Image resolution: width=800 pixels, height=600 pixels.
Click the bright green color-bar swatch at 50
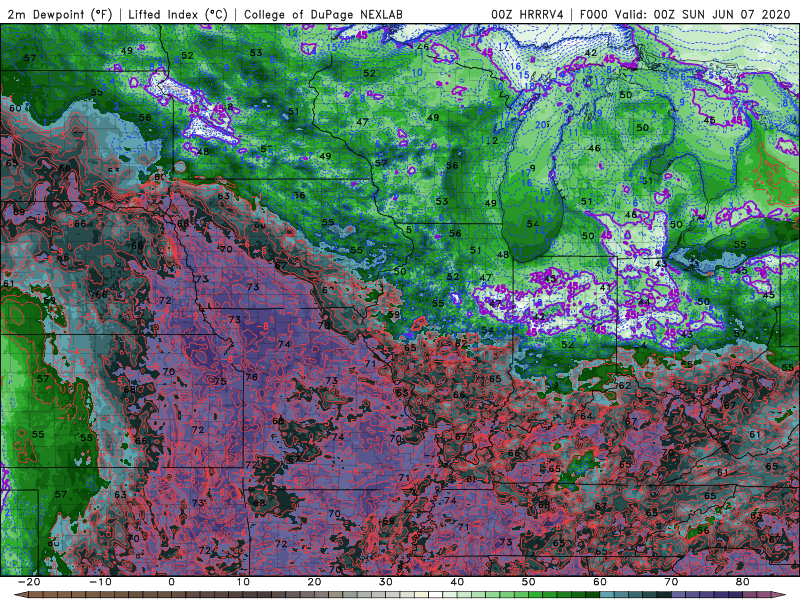(535, 594)
